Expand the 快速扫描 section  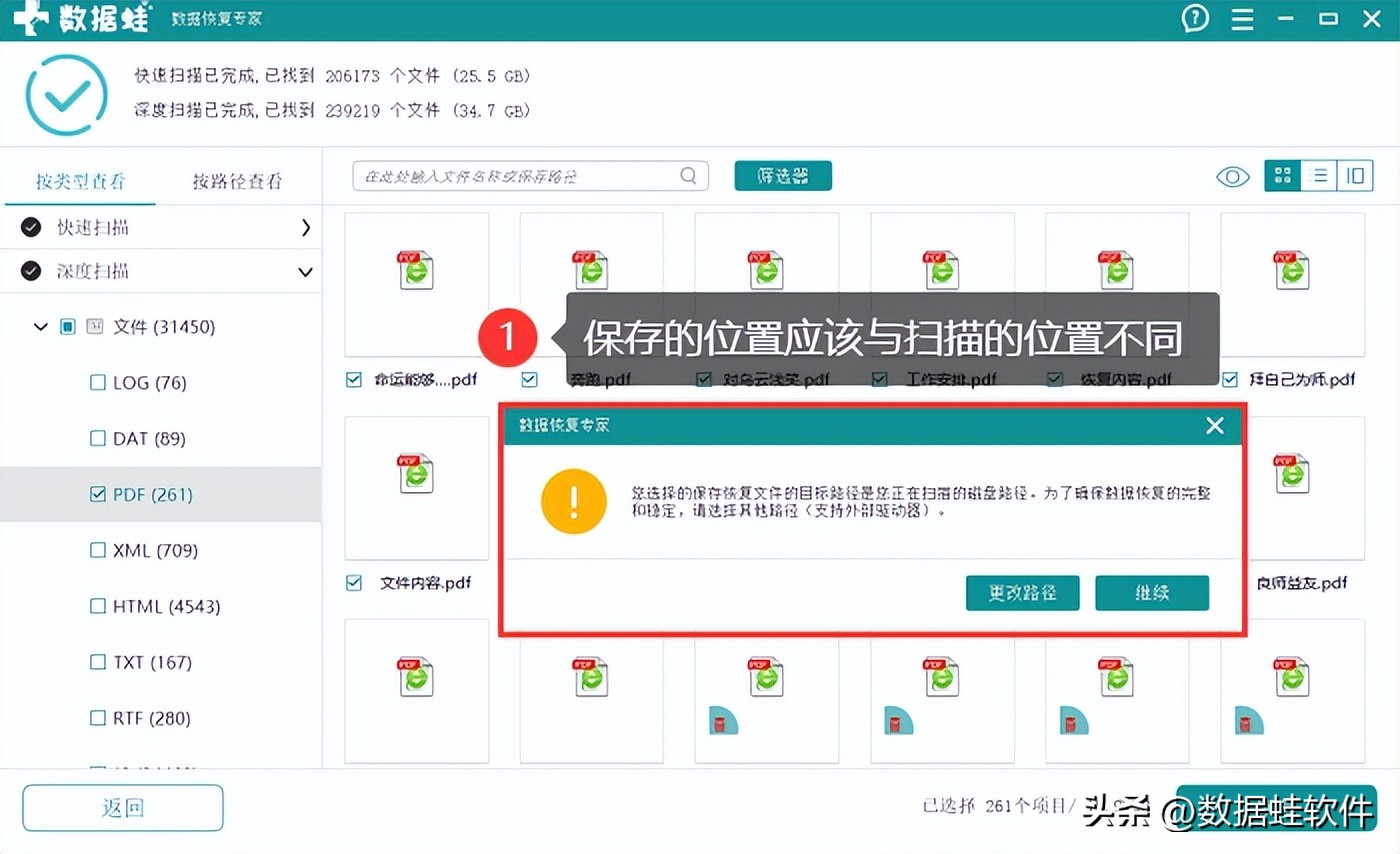tap(306, 227)
